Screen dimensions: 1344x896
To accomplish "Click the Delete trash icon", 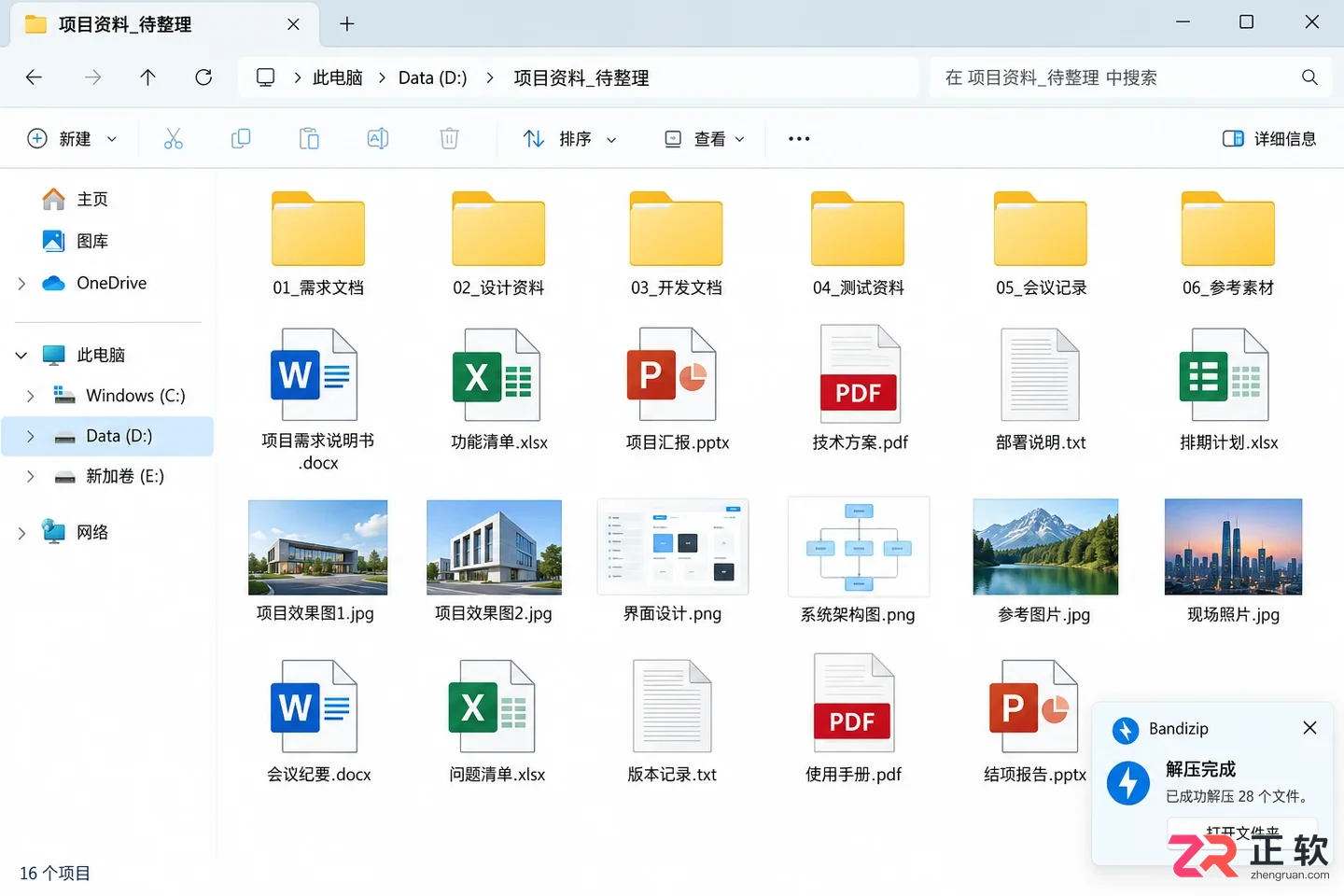I will (x=449, y=139).
